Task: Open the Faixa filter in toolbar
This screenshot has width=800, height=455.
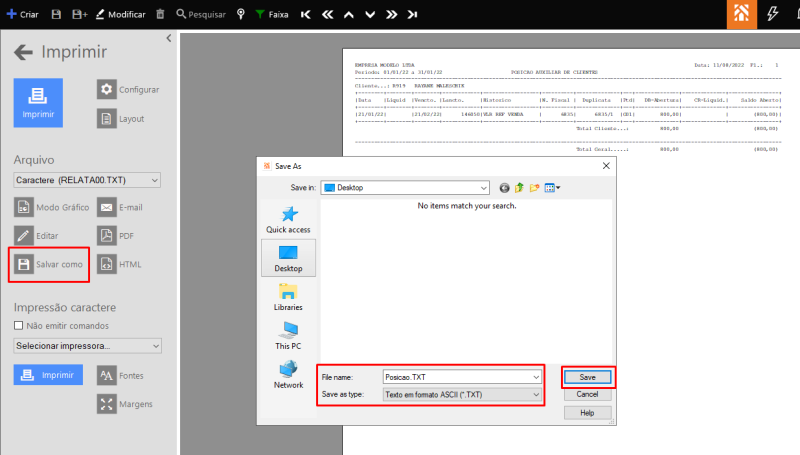Action: 272,14
